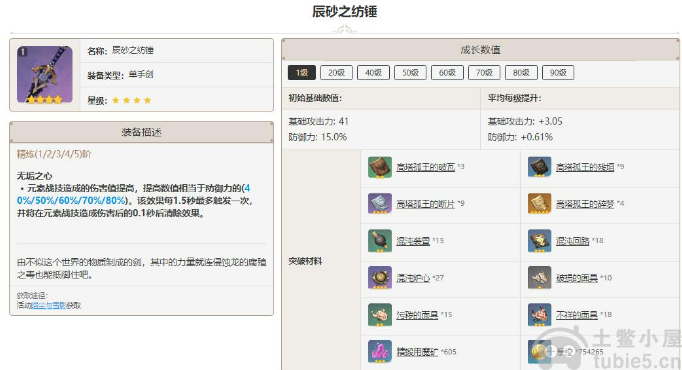The width and height of the screenshot is (682, 370).
Task: Click the 精锻用魔矿 crystal icon
Action: 380,352
